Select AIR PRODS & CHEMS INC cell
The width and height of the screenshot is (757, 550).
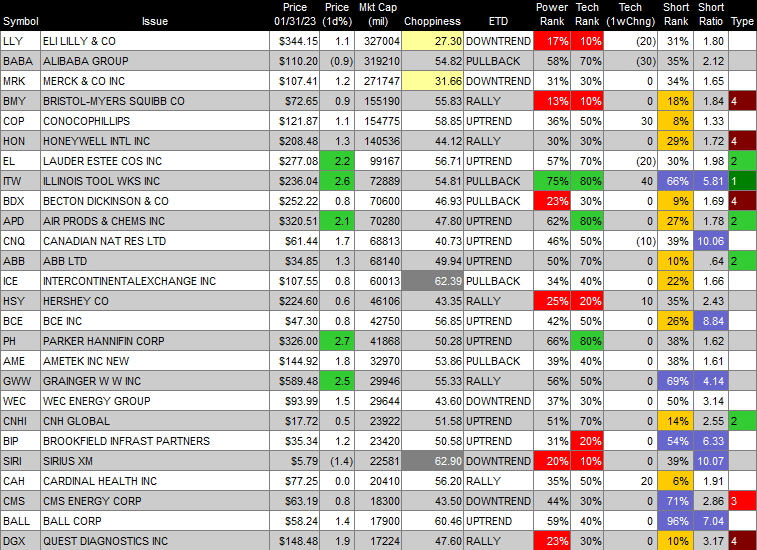coord(155,221)
